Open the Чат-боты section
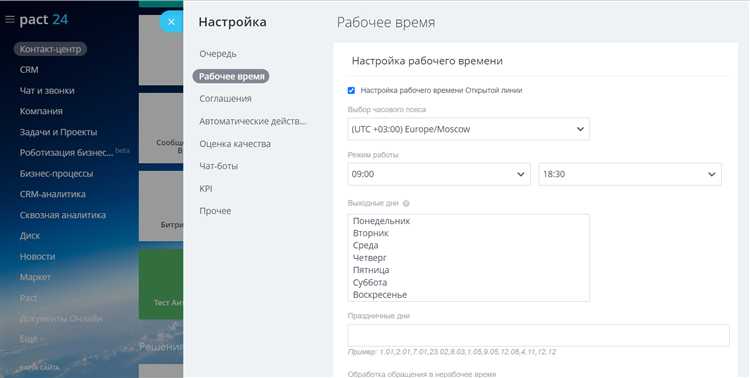Viewport: 750px width, 378px height. [x=219, y=166]
